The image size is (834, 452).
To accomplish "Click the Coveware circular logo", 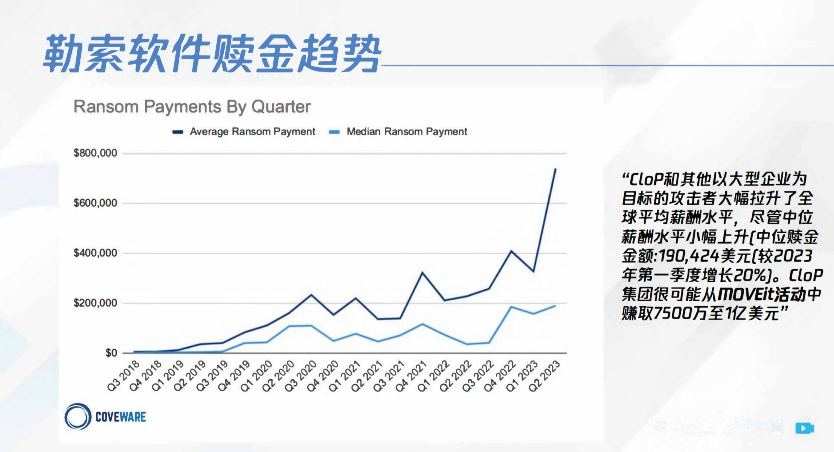I will [76, 418].
